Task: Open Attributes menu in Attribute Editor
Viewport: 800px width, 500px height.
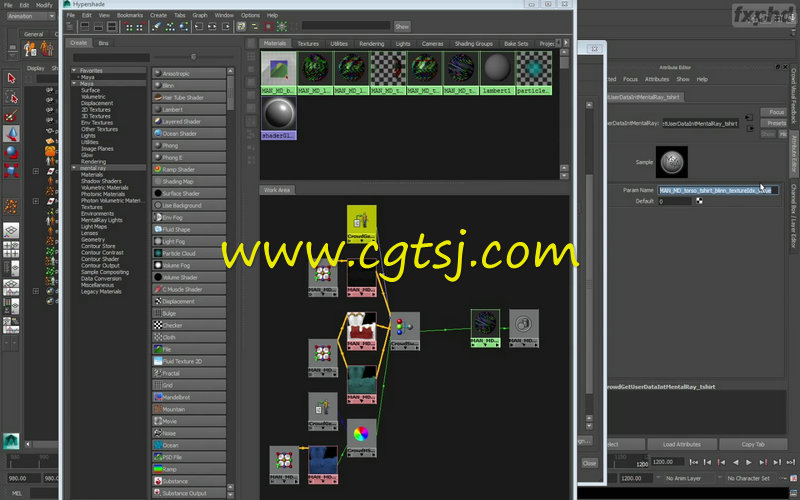Action: 657,79
